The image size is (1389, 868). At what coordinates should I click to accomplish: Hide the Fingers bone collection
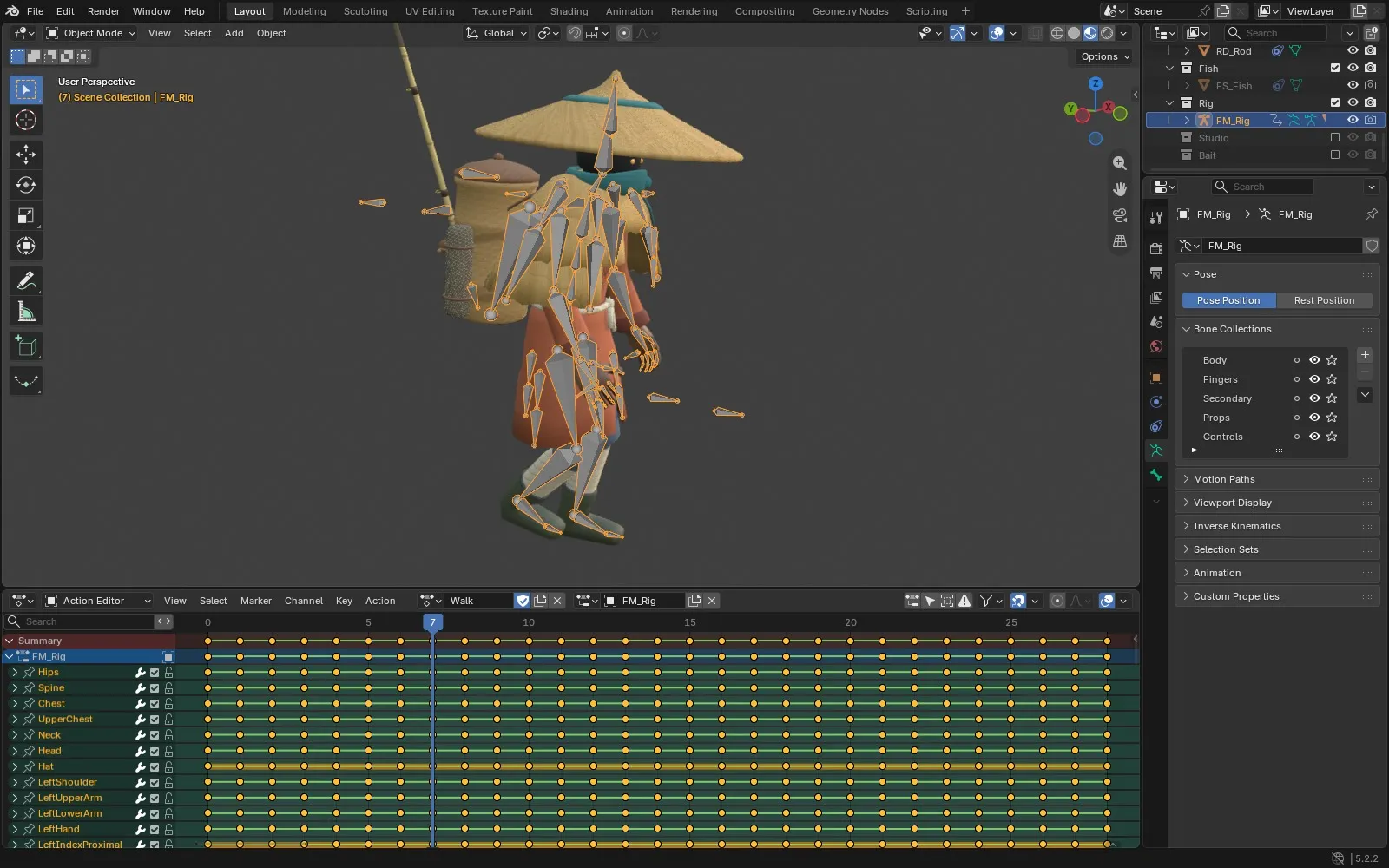pos(1314,379)
